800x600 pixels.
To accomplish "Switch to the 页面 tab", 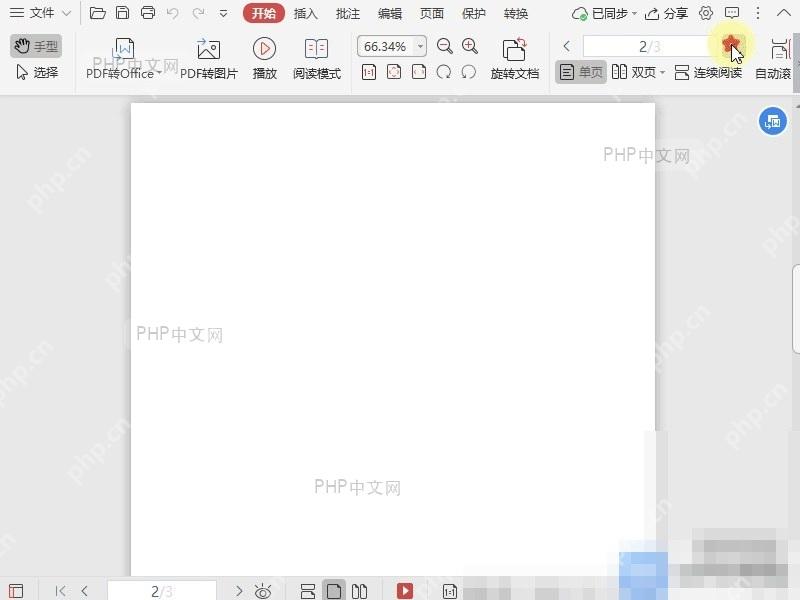I will [x=431, y=14].
